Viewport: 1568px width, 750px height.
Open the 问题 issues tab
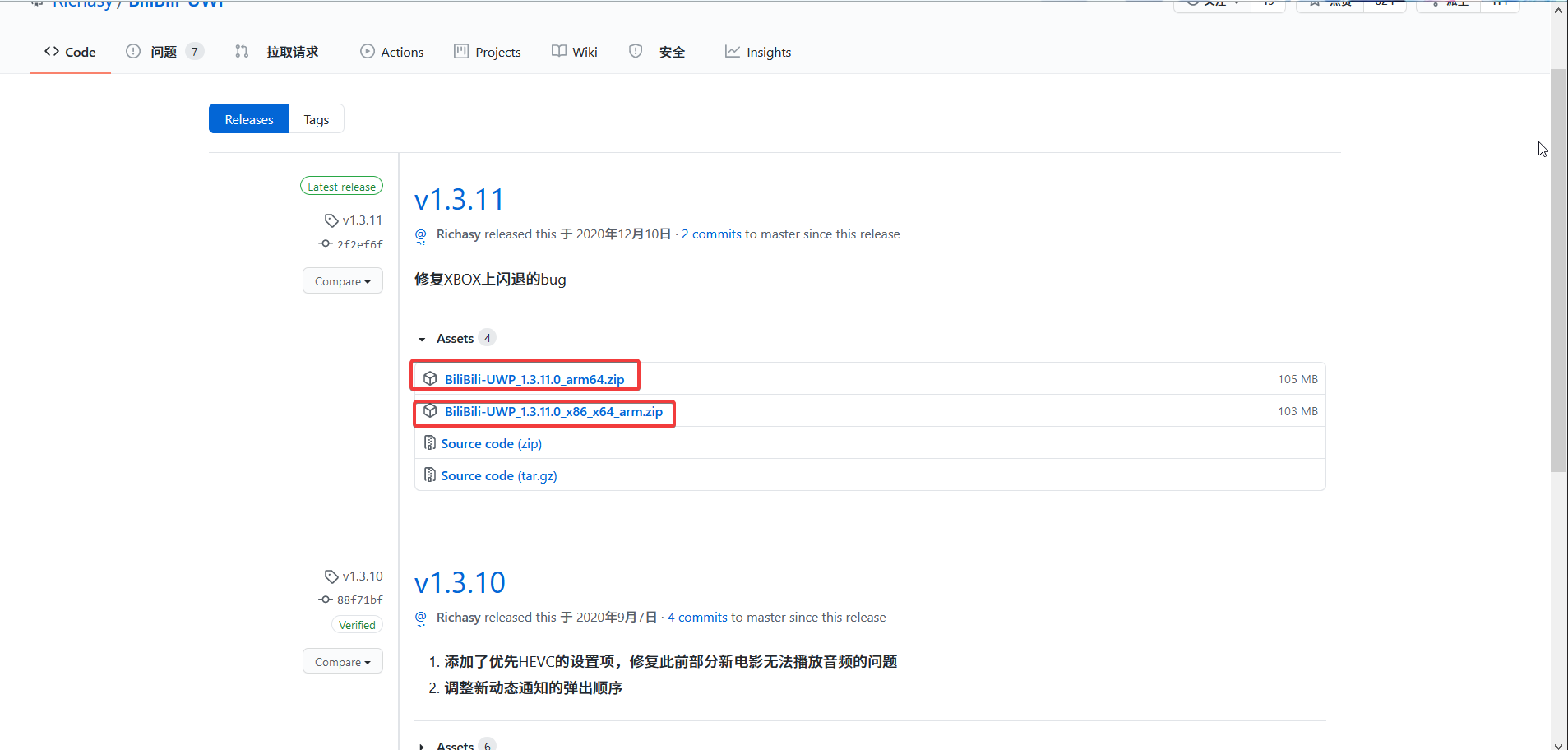coord(164,52)
